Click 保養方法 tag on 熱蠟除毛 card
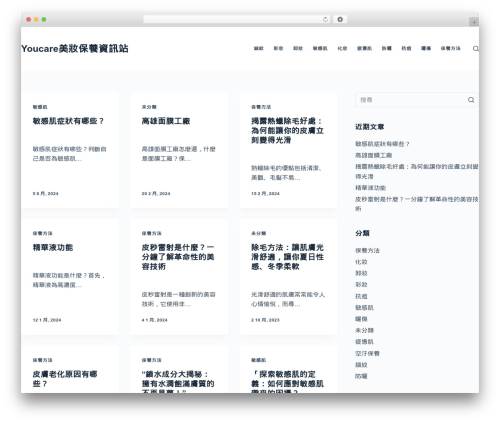This screenshot has width=500, height=423. [x=261, y=107]
